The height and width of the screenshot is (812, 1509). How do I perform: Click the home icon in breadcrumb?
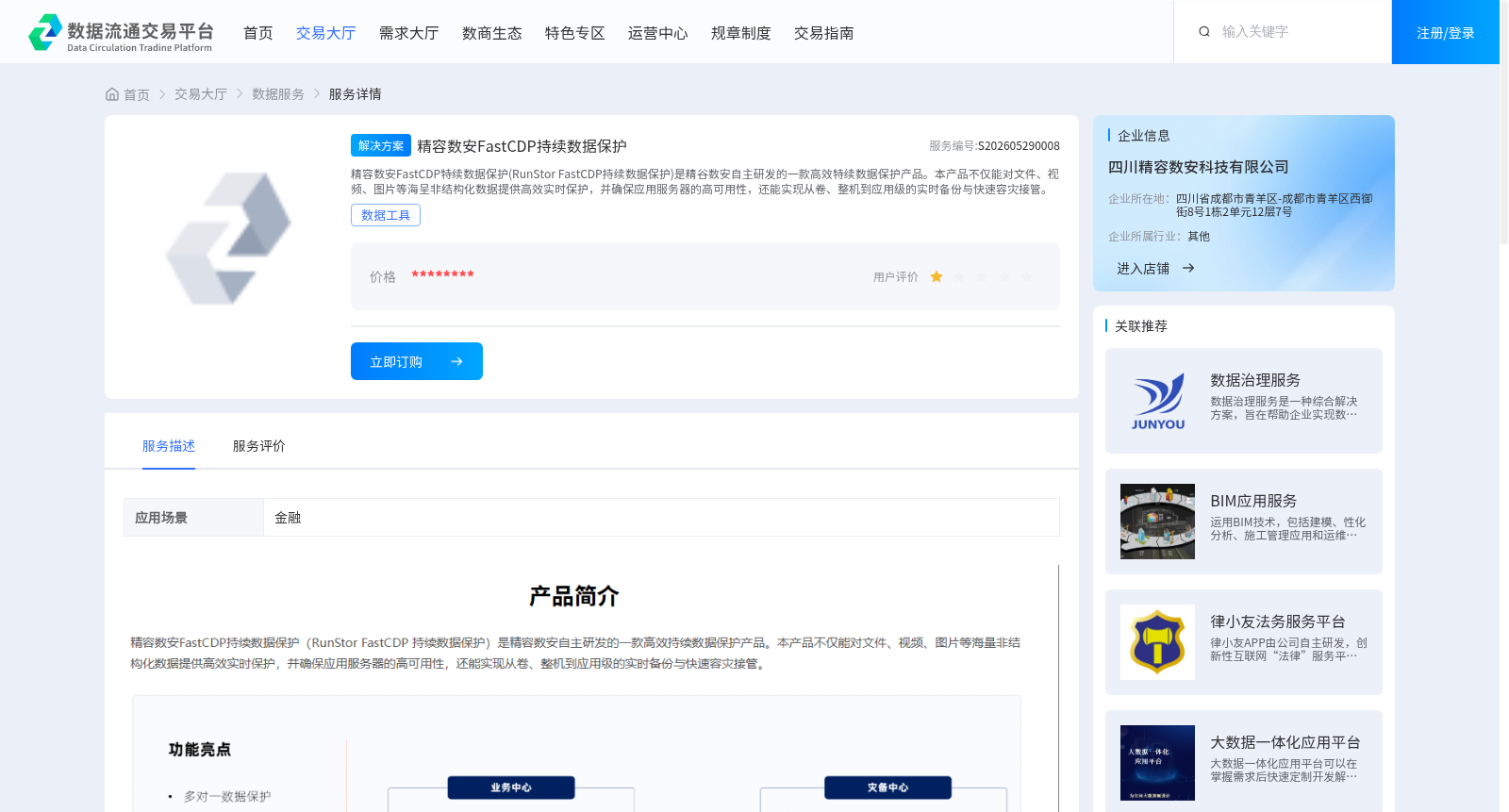(112, 94)
